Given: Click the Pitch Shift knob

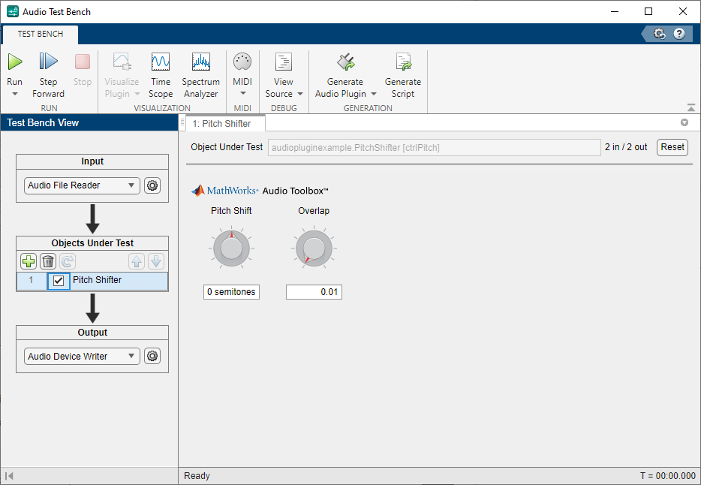Looking at the screenshot, I should tap(231, 248).
